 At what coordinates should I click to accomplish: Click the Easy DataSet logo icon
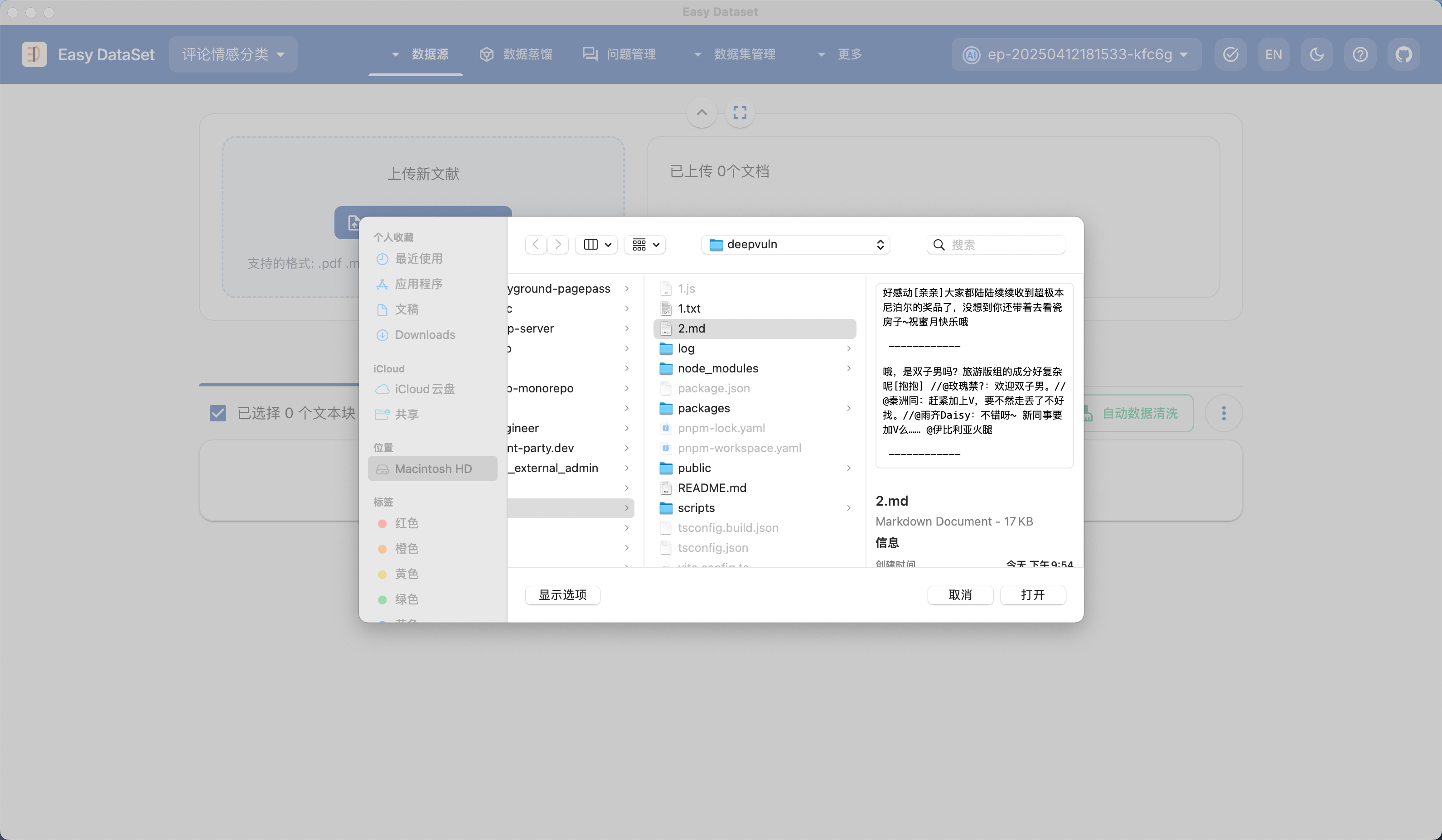[34, 54]
